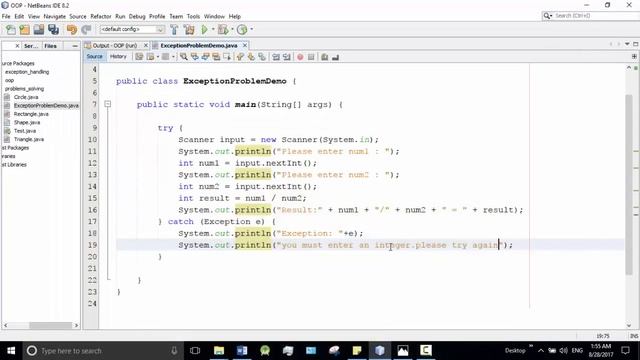Open the Debug Project dropdown arrow
The width and height of the screenshot is (640, 360).
pyautogui.click(x=232, y=29)
